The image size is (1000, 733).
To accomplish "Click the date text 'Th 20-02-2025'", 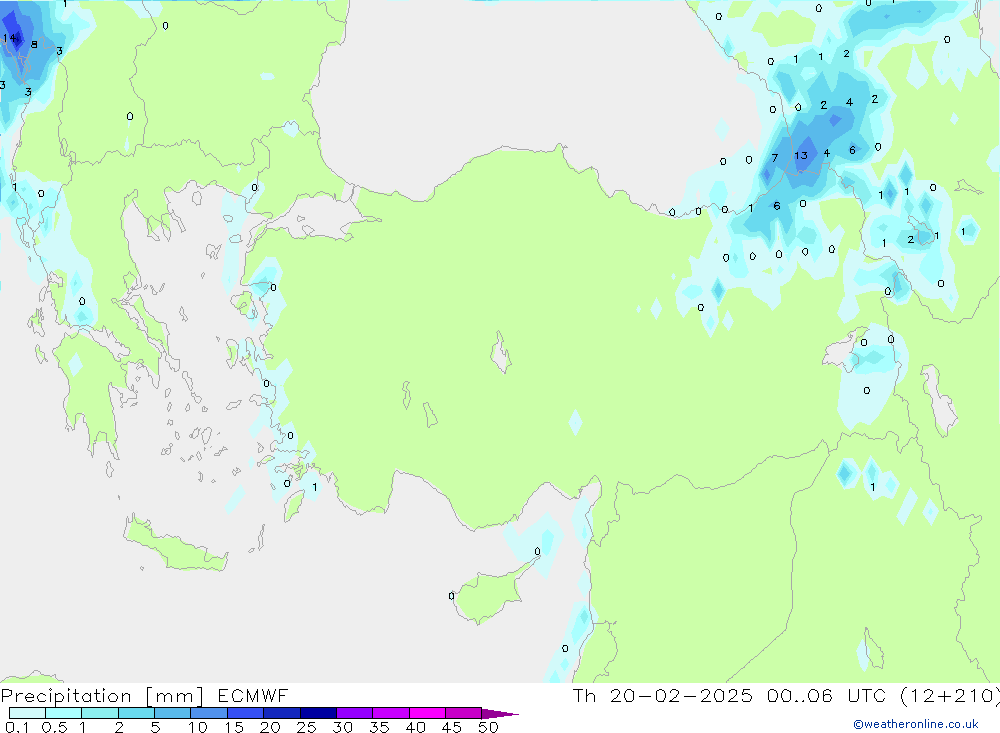I will pos(662,696).
